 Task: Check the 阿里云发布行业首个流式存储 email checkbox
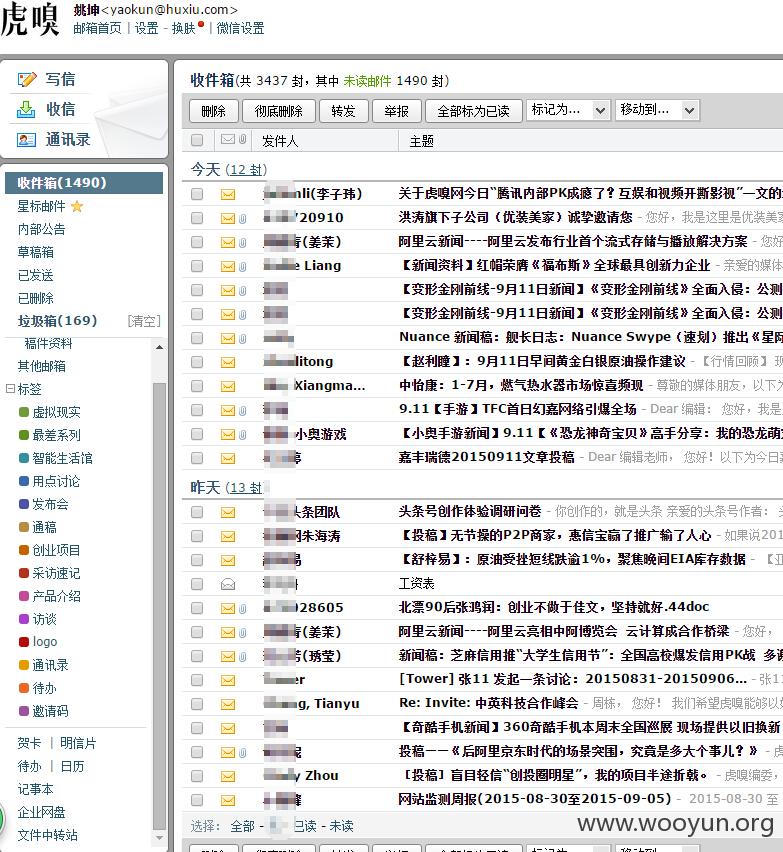click(x=197, y=242)
